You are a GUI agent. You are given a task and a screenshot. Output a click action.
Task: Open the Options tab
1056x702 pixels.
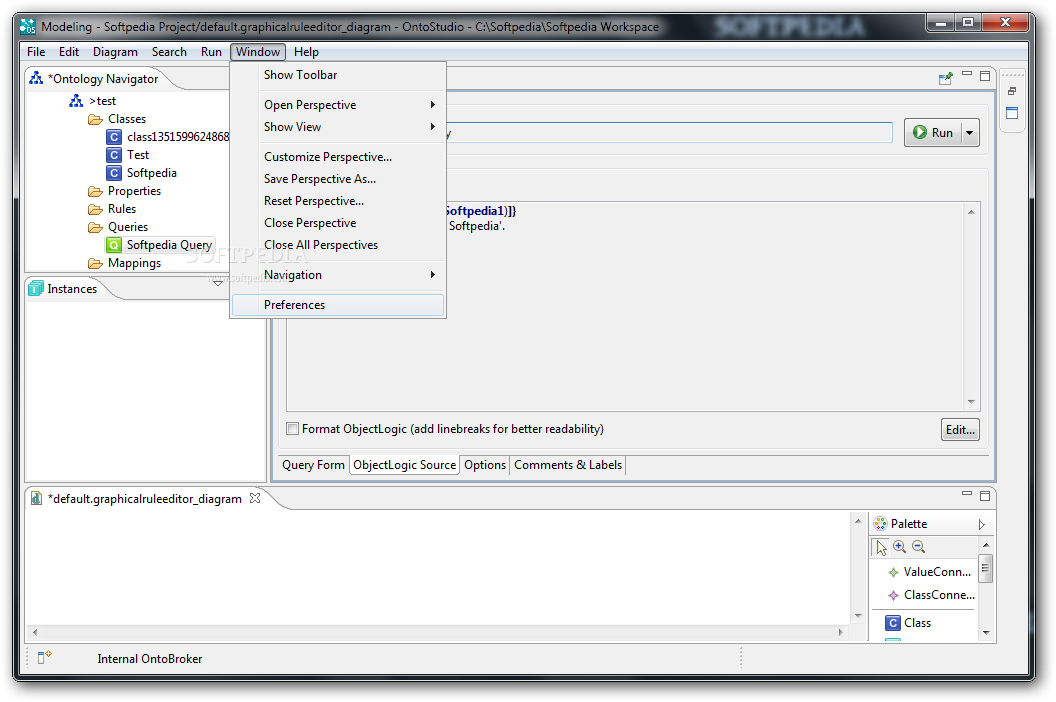[x=485, y=465]
